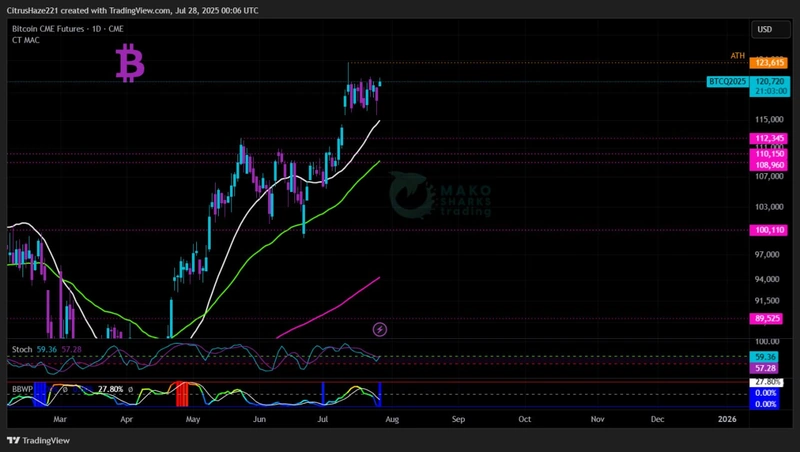Screen dimensions: 800x452
Task: Click the purple Bitcoin logo icon
Action: [130, 64]
